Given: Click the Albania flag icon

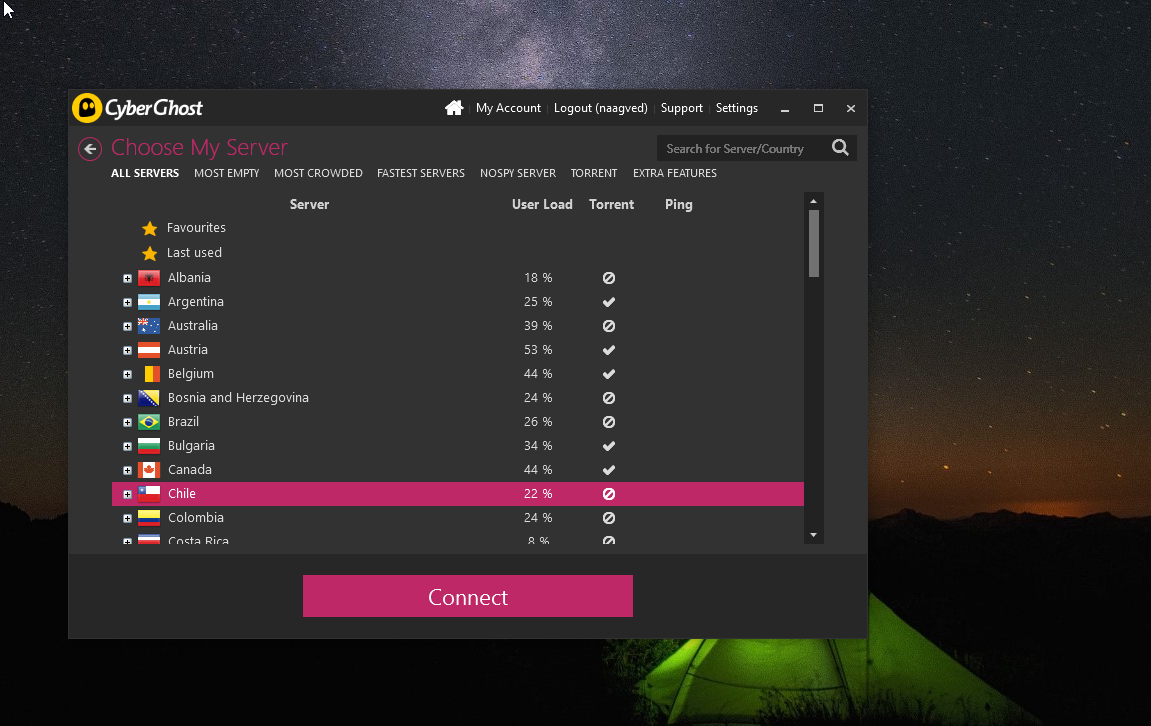Looking at the screenshot, I should click(x=149, y=278).
